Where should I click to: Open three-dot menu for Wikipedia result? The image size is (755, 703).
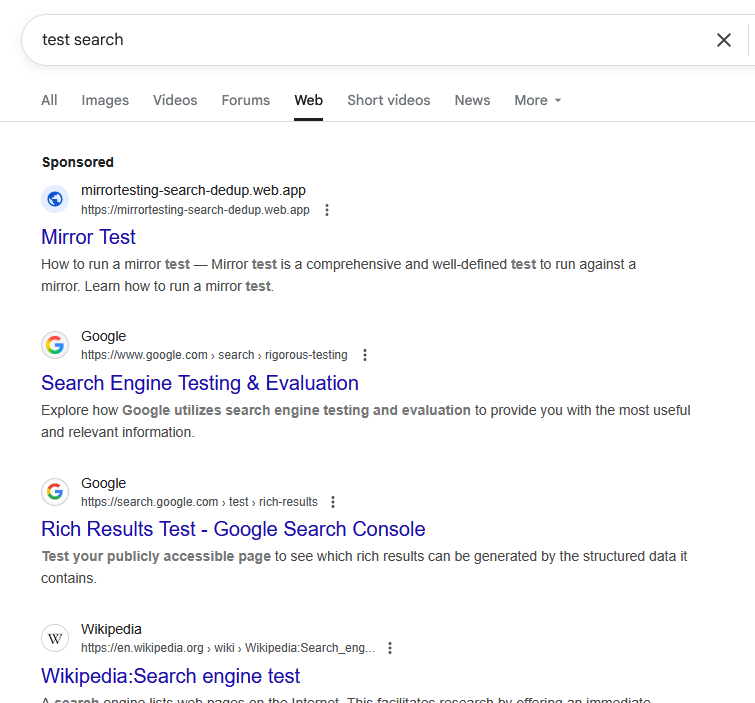coord(390,648)
